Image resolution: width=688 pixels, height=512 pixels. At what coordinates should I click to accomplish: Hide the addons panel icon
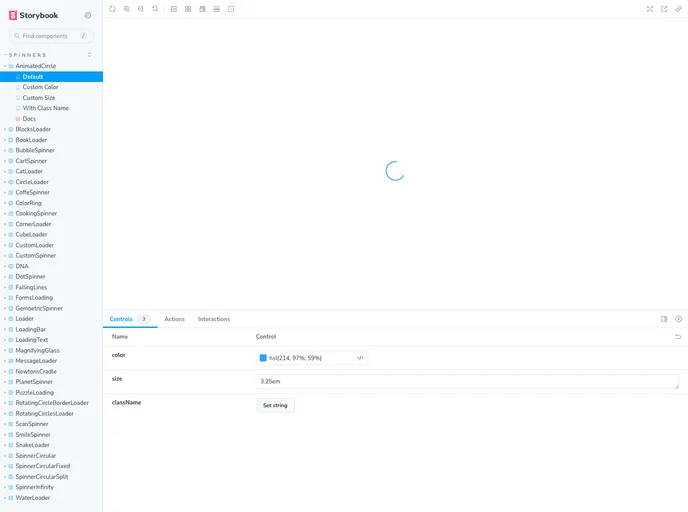pos(678,319)
